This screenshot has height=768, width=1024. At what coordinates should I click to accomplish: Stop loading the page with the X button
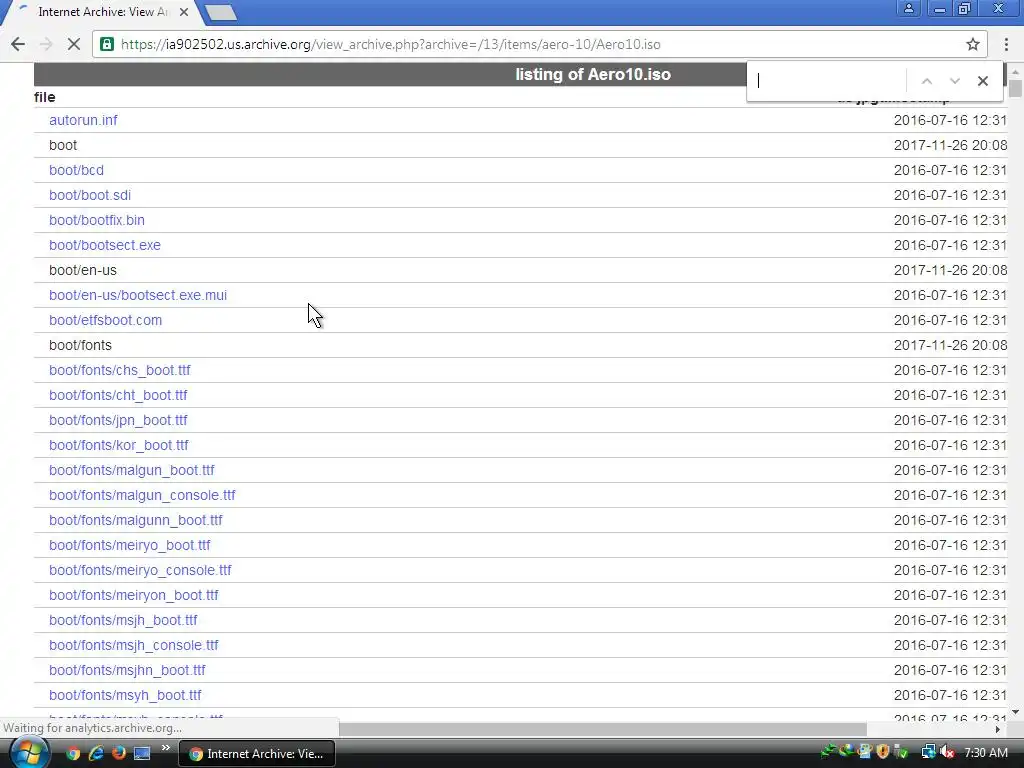74,44
